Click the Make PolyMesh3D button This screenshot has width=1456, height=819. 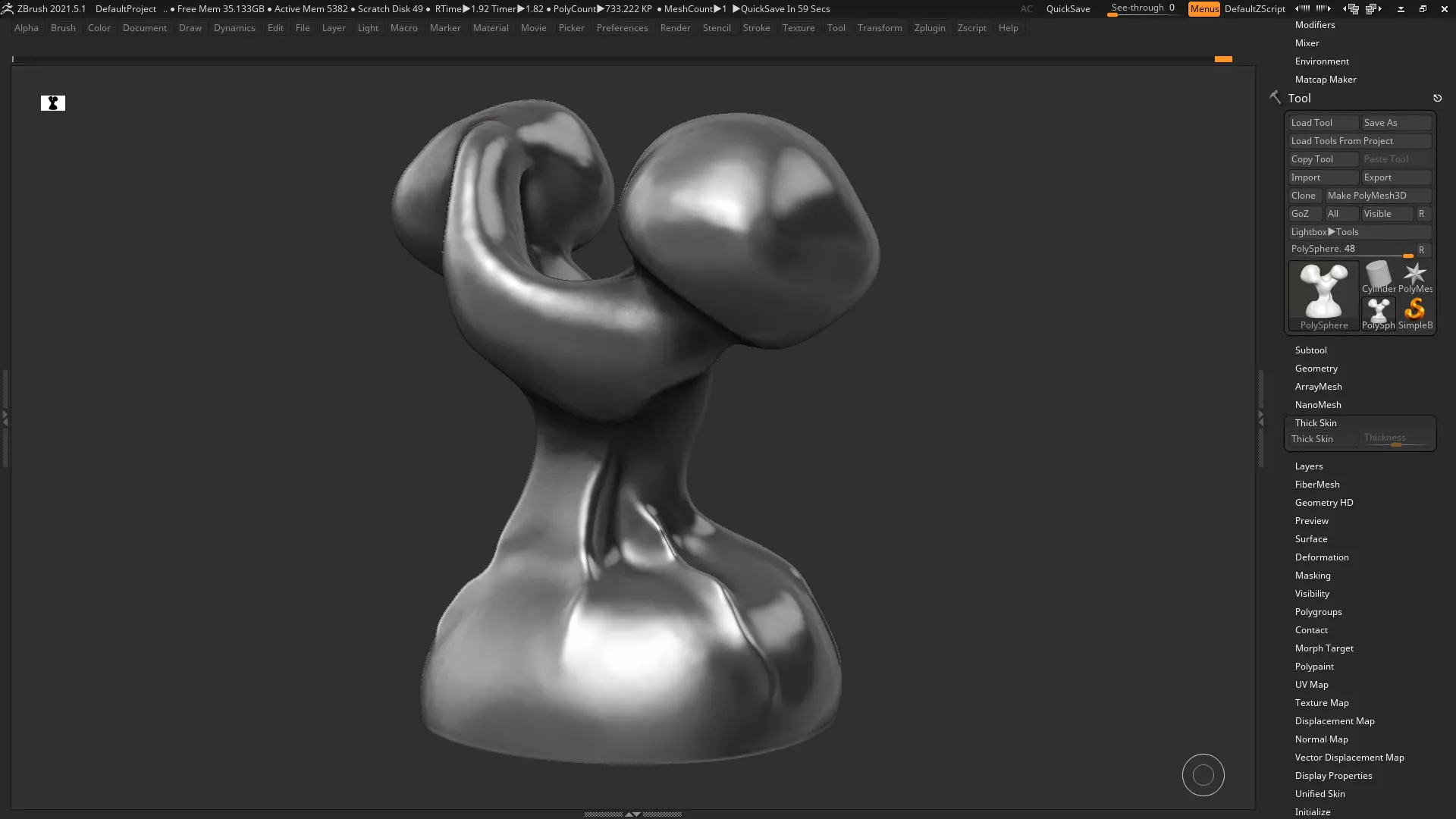tap(1378, 196)
